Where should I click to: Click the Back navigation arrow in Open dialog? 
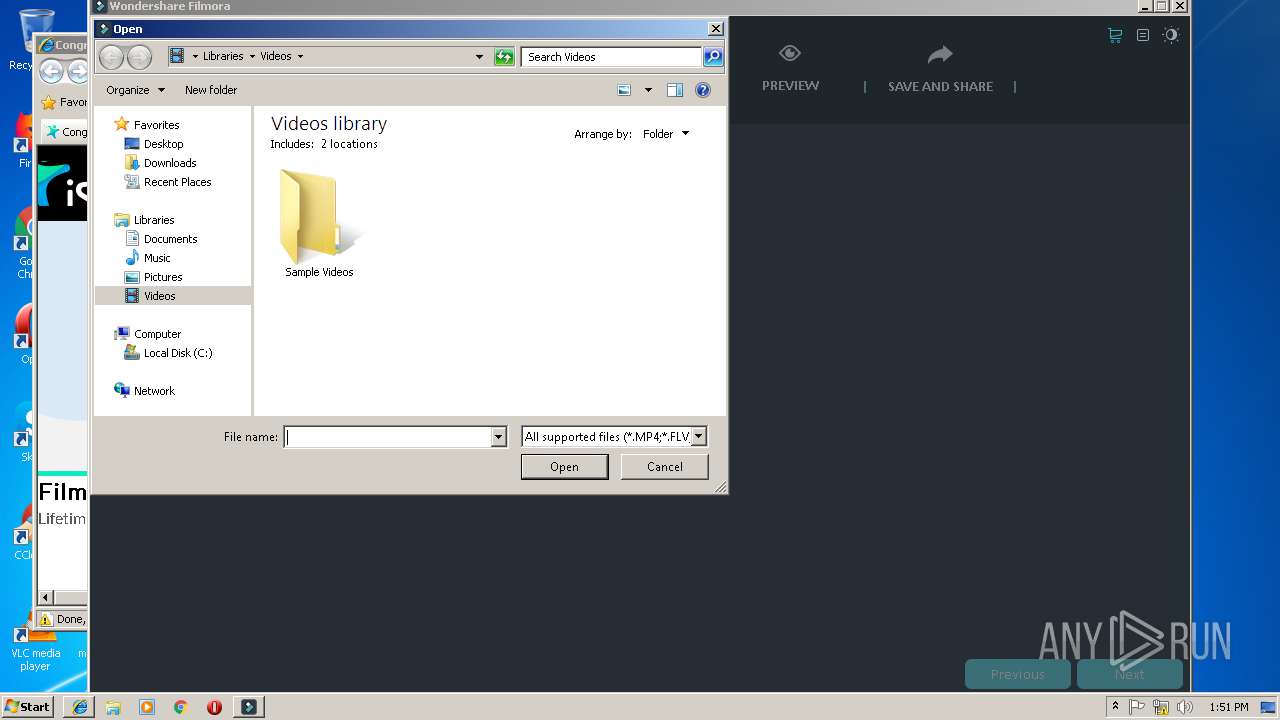(111, 57)
